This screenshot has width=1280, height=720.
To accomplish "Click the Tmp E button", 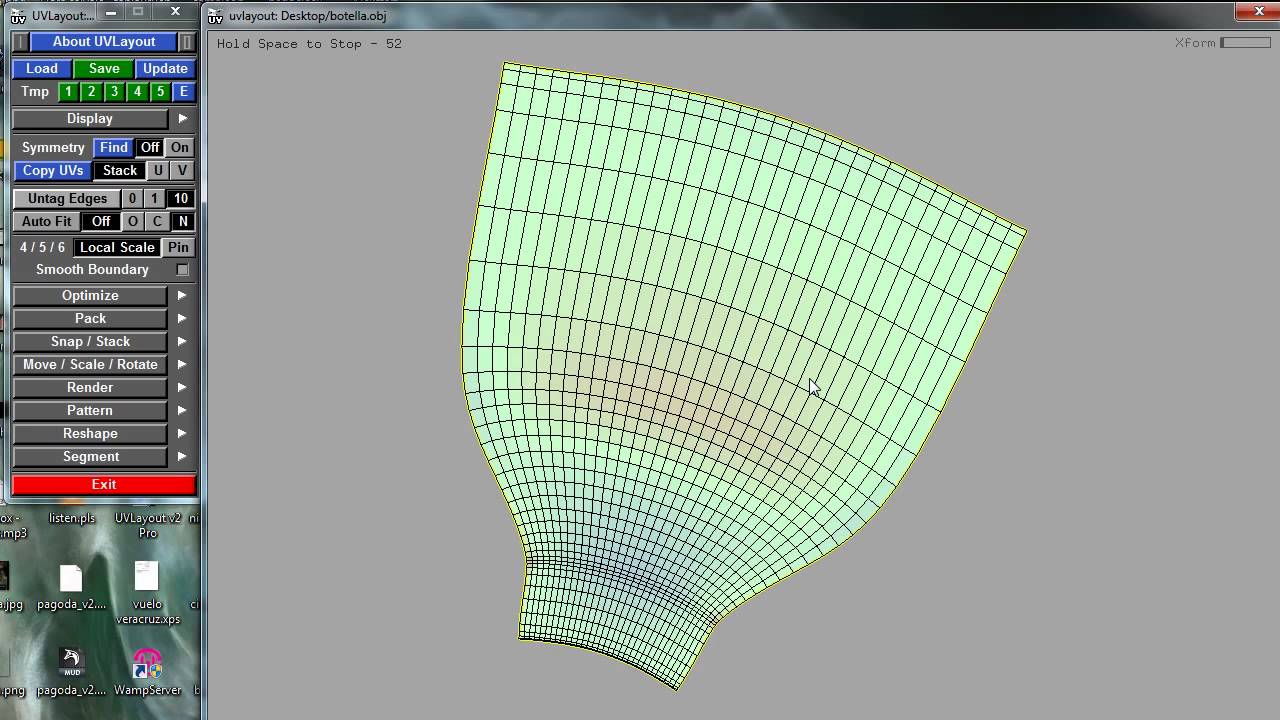I will pyautogui.click(x=183, y=92).
